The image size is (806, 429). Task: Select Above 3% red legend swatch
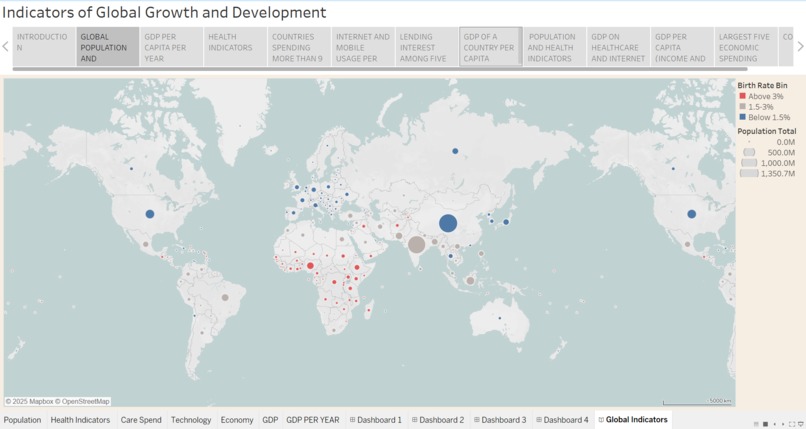coord(742,96)
